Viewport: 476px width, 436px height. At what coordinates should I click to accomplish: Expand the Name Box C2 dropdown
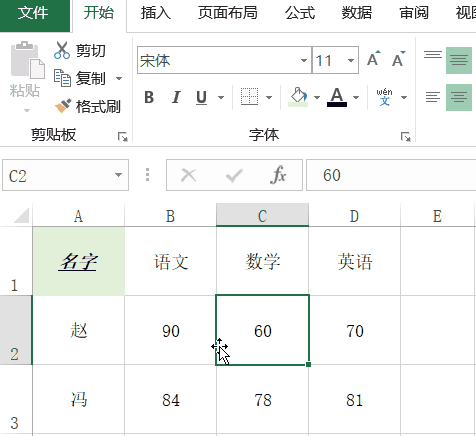(x=118, y=175)
